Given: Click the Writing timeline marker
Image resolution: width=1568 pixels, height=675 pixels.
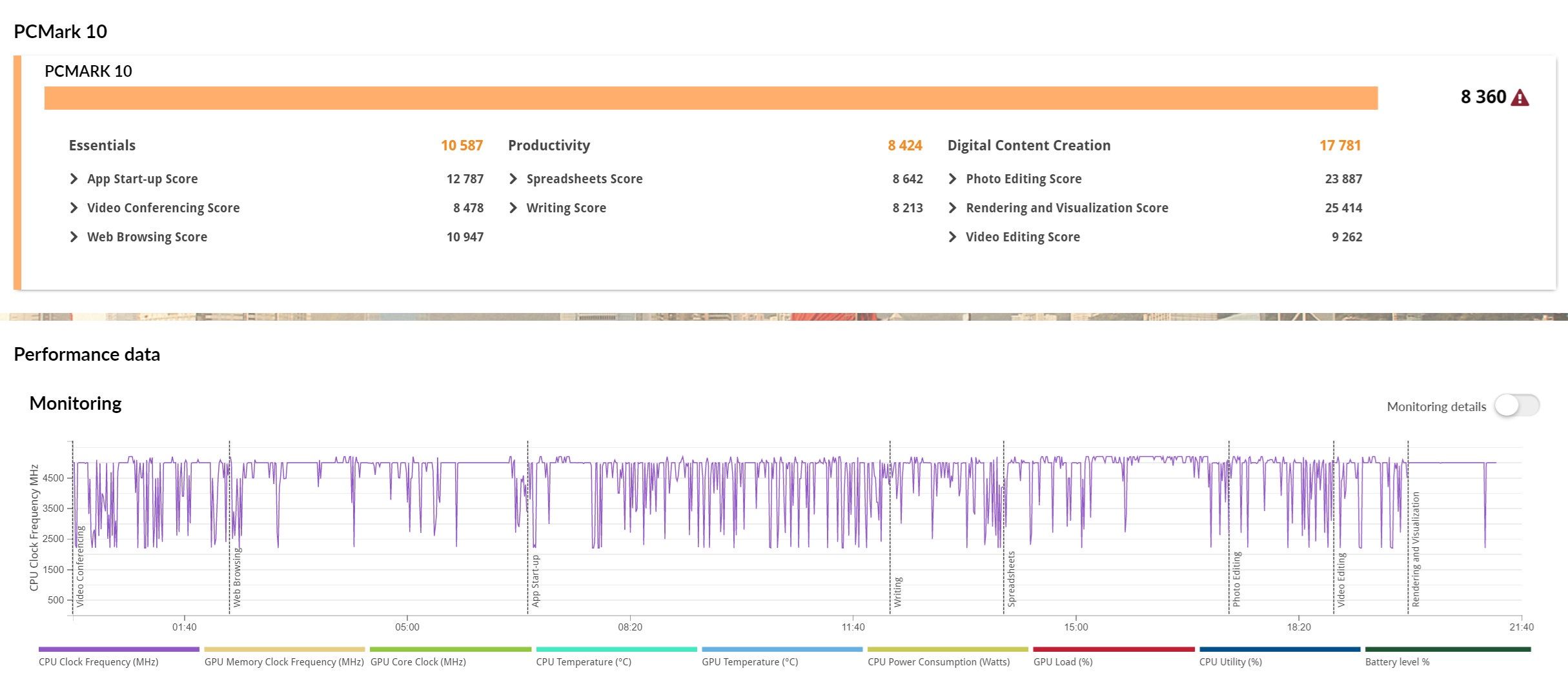Looking at the screenshot, I should [x=897, y=592].
